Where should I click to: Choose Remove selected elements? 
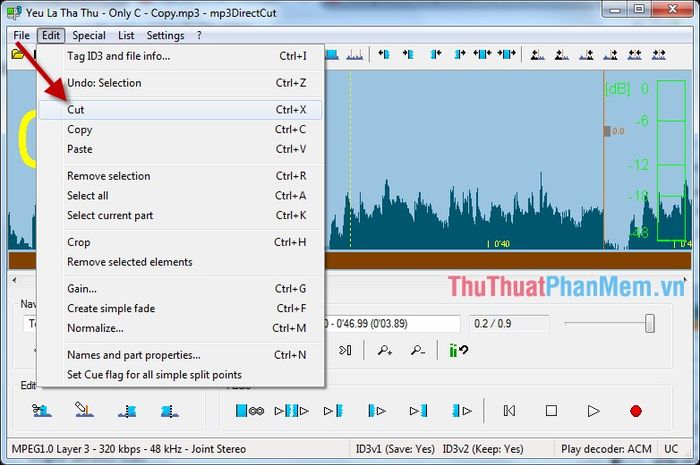(180, 262)
